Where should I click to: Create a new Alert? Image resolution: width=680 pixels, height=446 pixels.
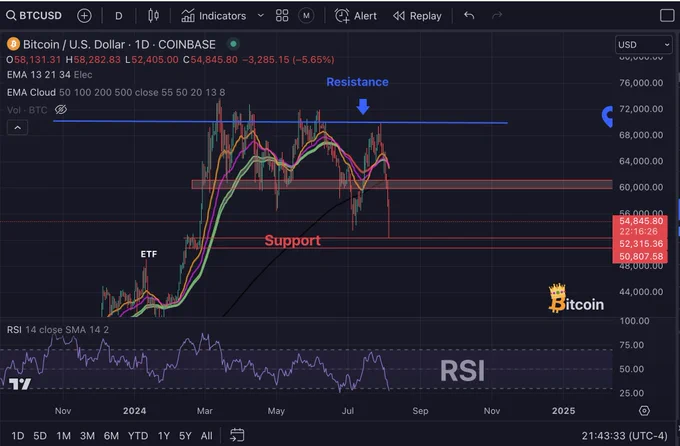356,16
